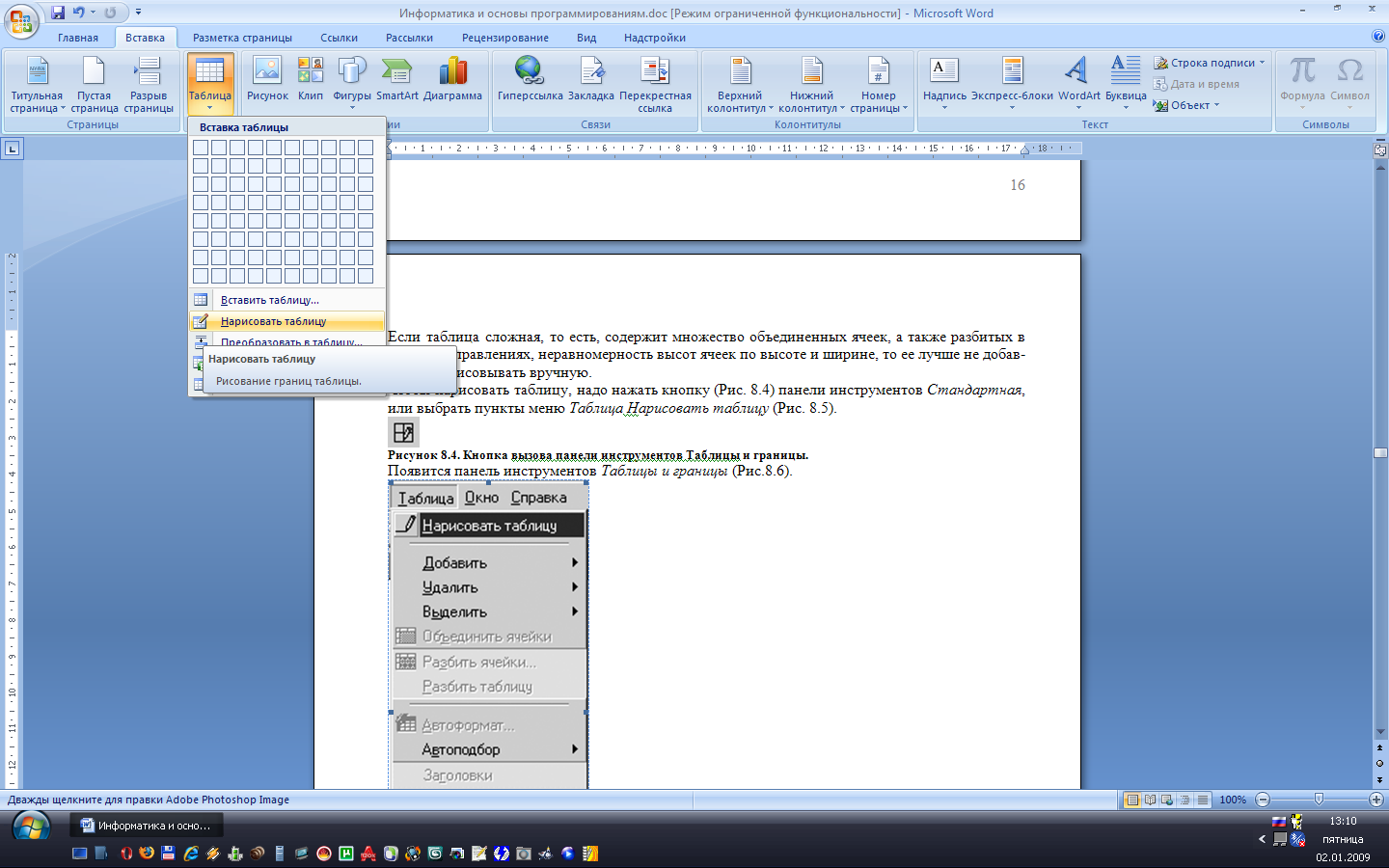The image size is (1389, 868).
Task: Click the embedded Таблица menu image in document
Action: coord(489,637)
